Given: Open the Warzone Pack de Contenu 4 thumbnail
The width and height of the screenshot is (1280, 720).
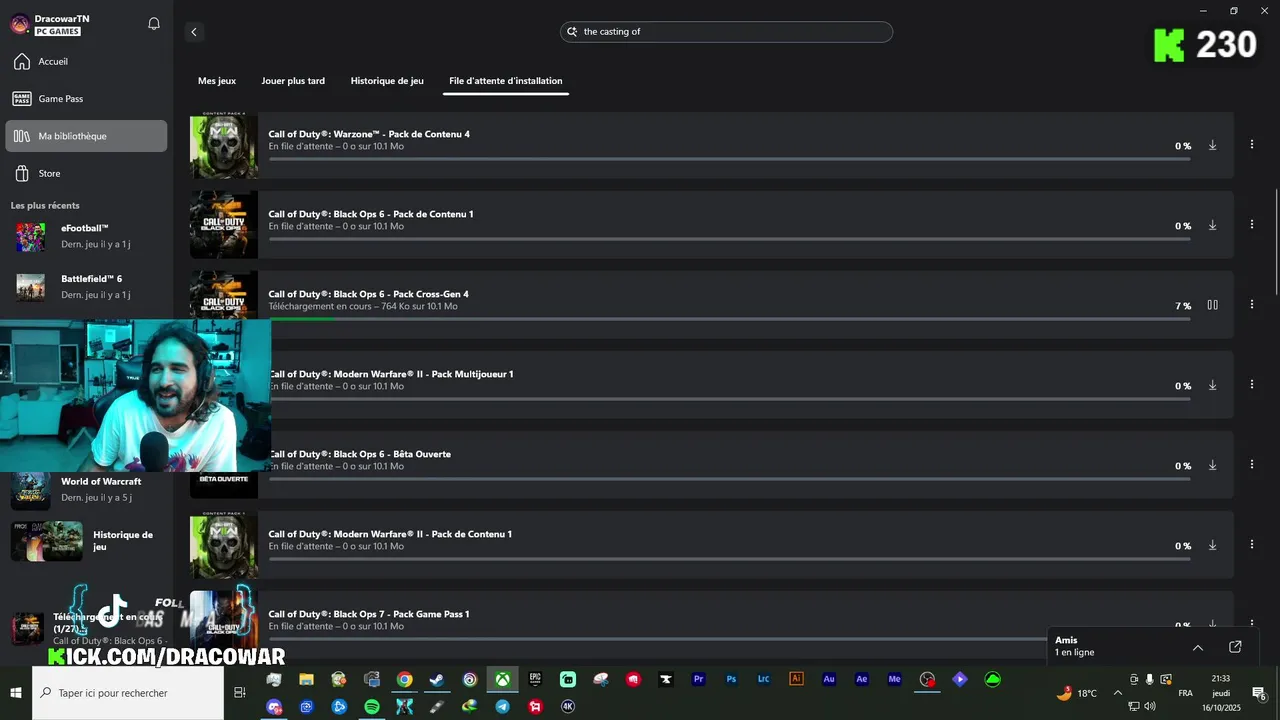Looking at the screenshot, I should [x=224, y=145].
